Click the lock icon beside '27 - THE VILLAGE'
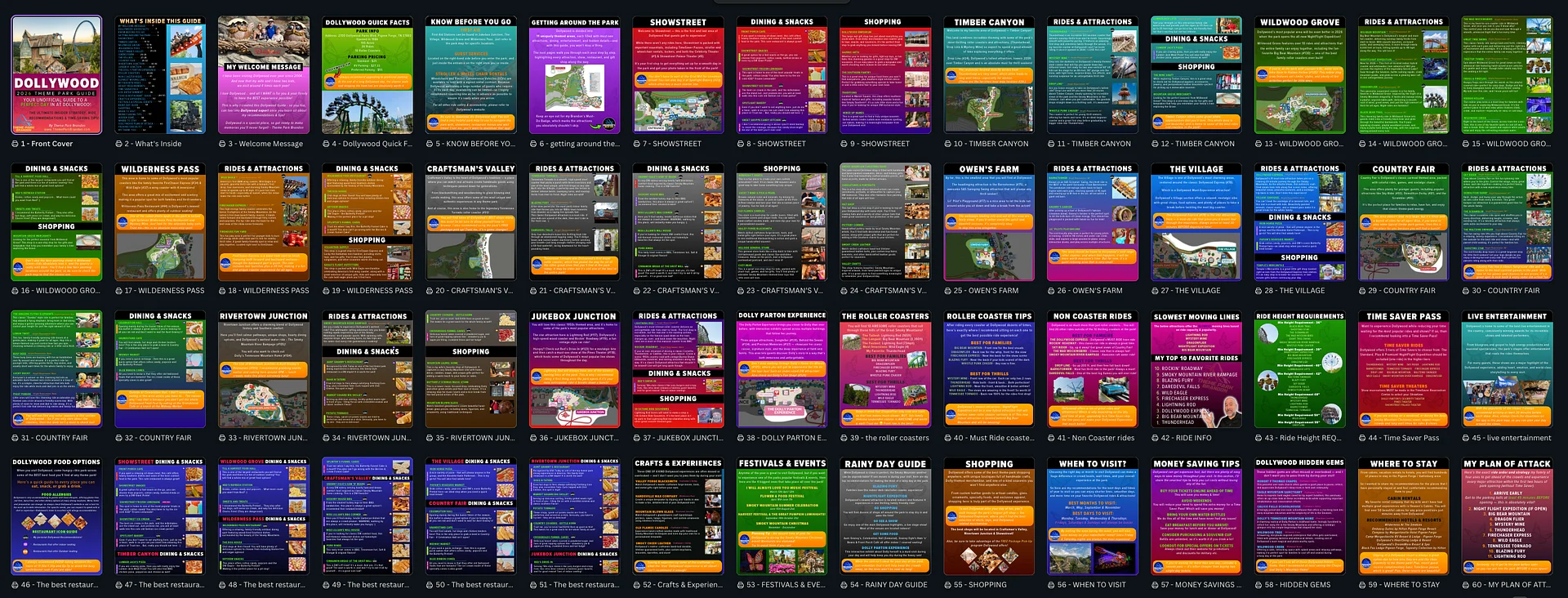Image resolution: width=1568 pixels, height=598 pixels. pos(1154,291)
